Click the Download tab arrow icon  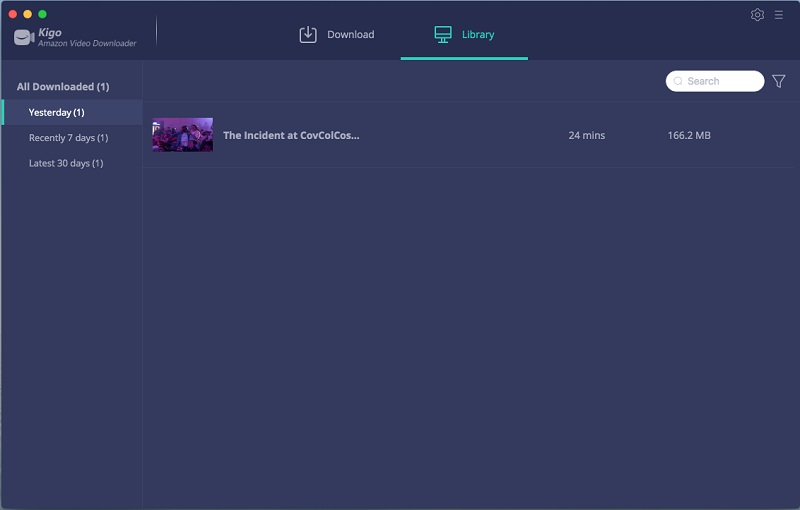pyautogui.click(x=308, y=35)
